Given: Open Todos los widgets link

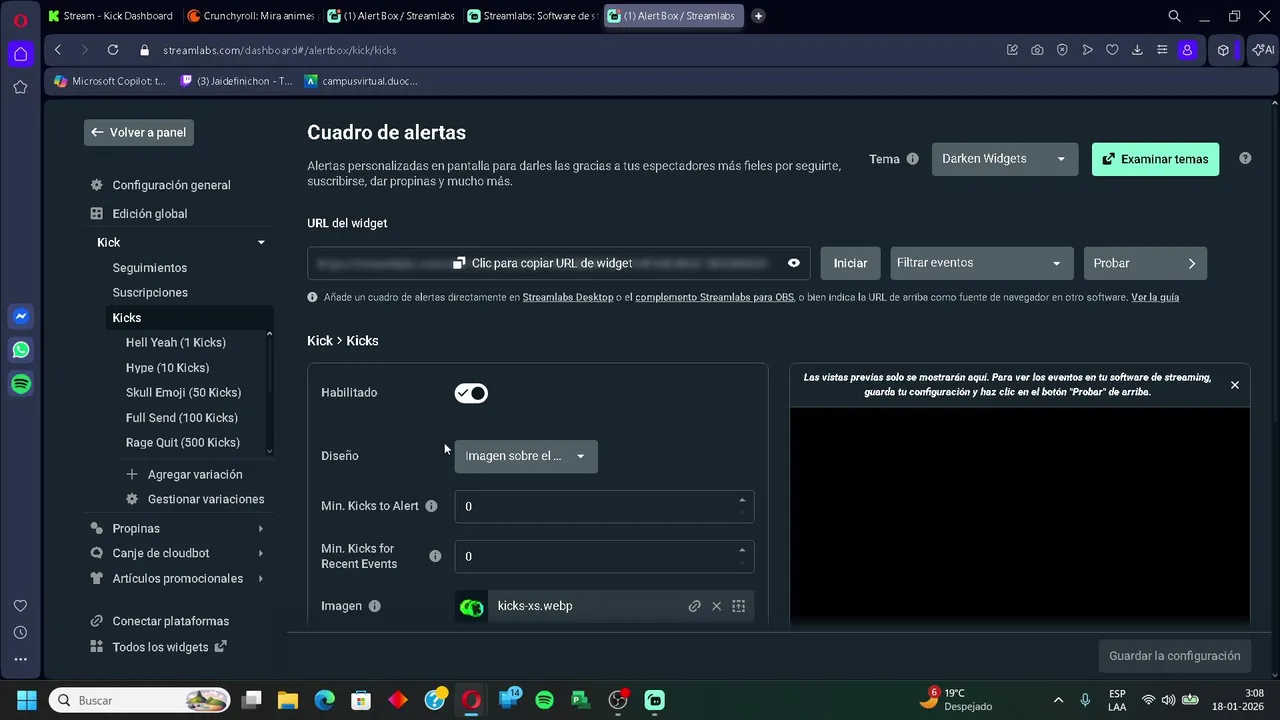Looking at the screenshot, I should (159, 647).
